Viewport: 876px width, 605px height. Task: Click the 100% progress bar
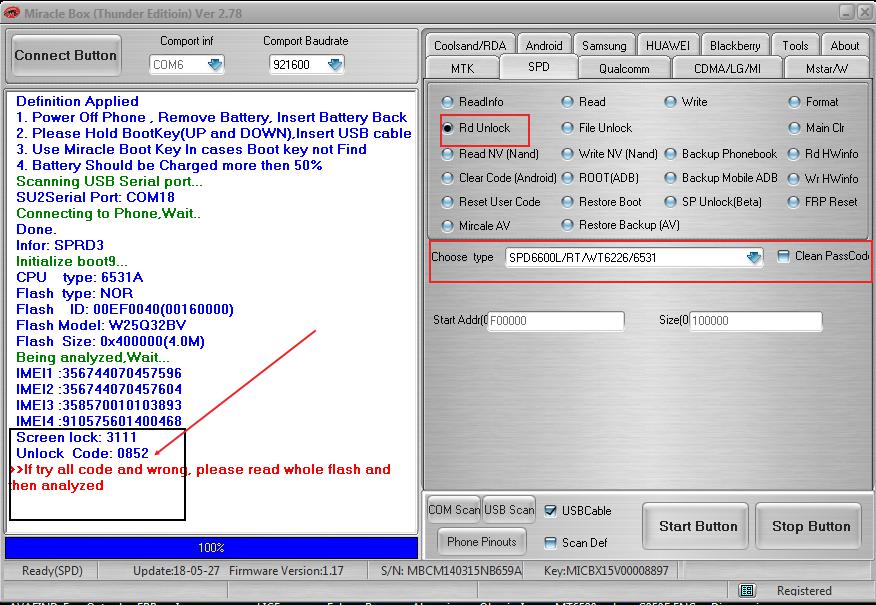click(211, 547)
